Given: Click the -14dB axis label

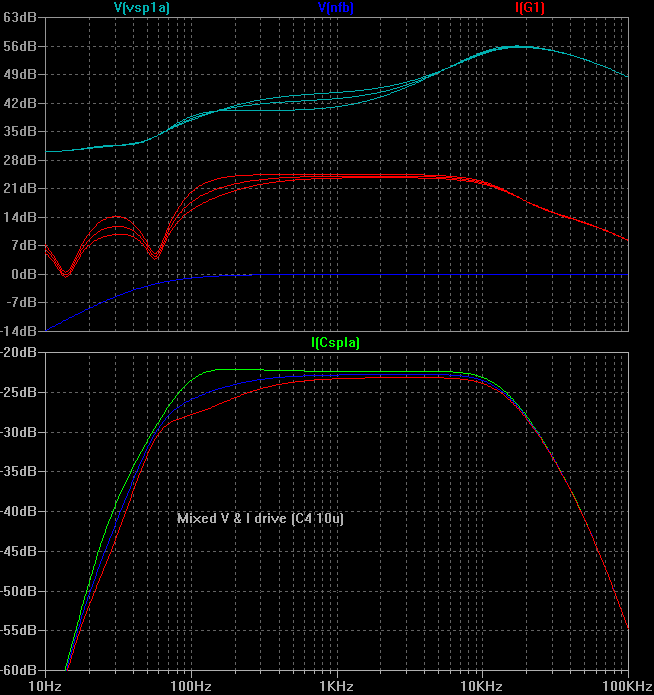Looking at the screenshot, I should 18,331.
